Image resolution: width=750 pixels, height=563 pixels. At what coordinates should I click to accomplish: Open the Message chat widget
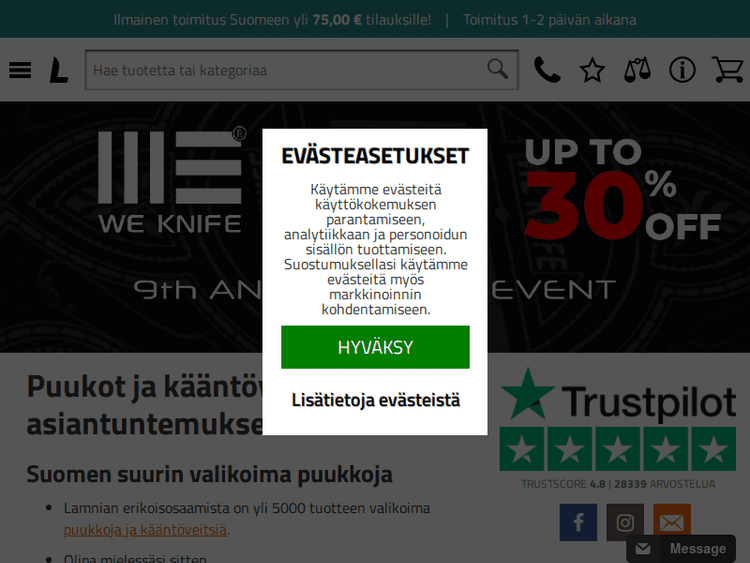pos(681,549)
